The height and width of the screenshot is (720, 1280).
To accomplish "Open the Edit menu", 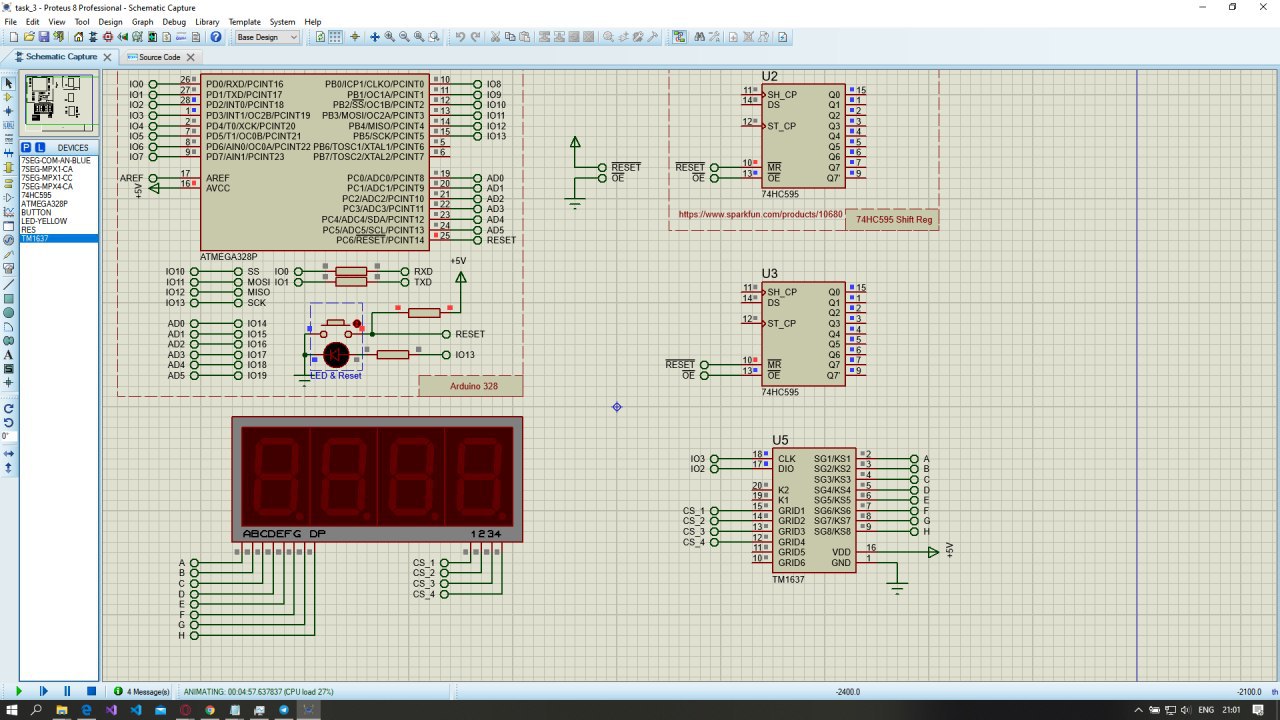I will tap(33, 21).
